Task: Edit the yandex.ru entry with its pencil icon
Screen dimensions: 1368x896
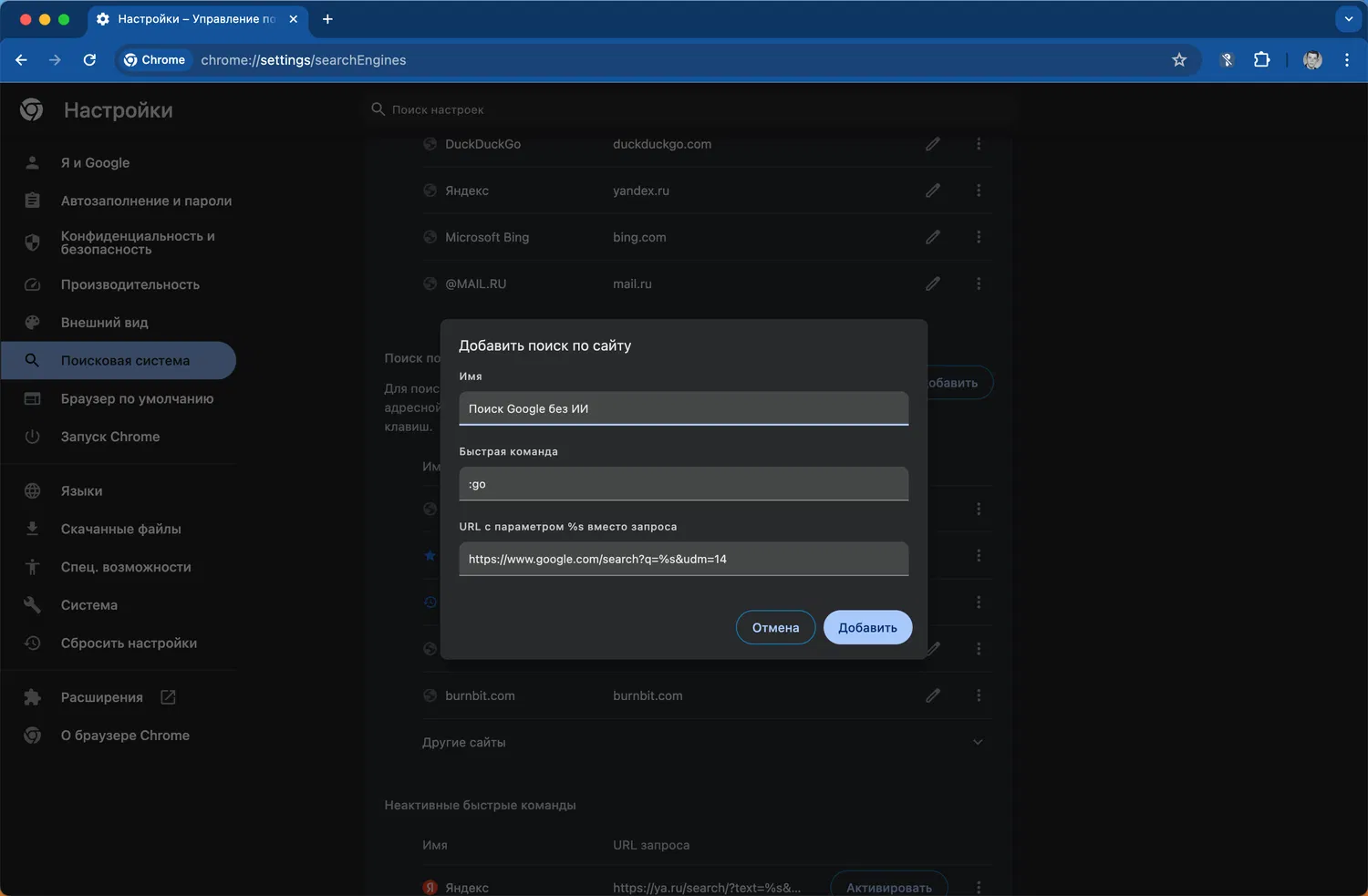Action: point(933,191)
